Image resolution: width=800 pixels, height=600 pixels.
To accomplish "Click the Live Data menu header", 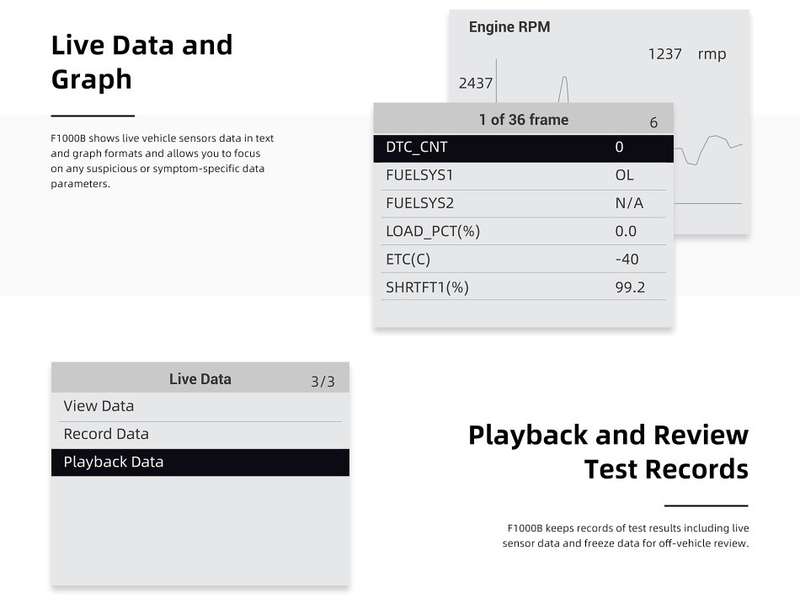I will 200,379.
